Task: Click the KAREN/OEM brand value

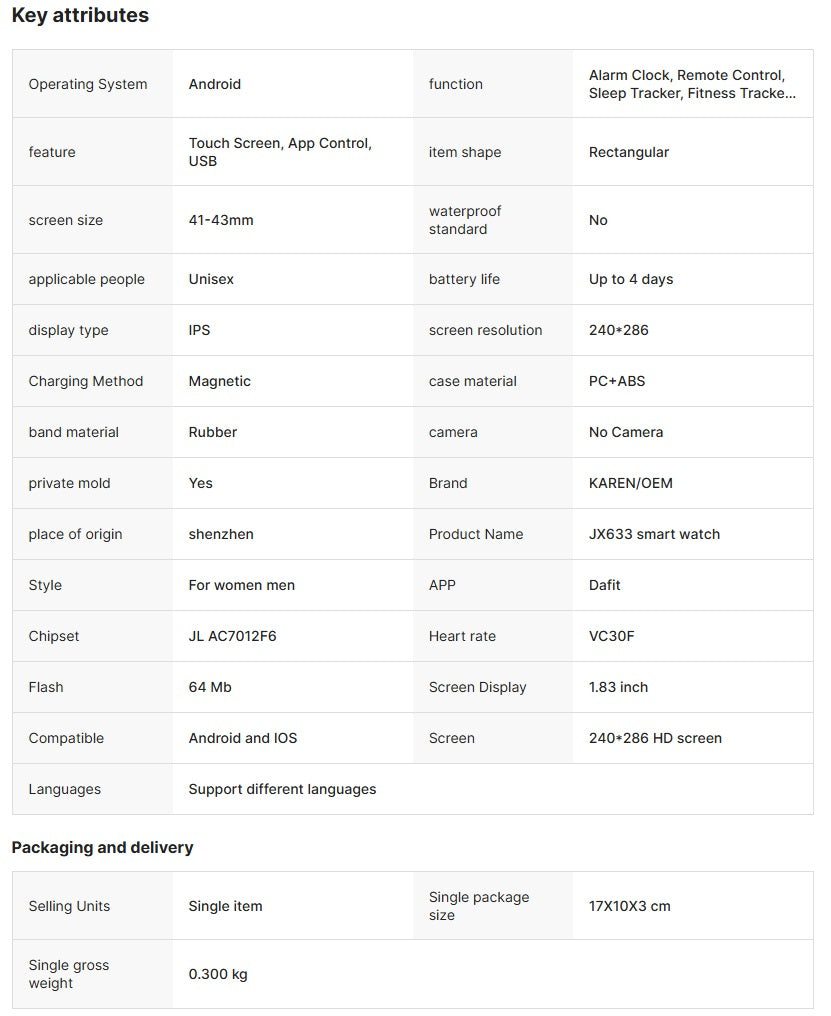Action: coord(631,483)
